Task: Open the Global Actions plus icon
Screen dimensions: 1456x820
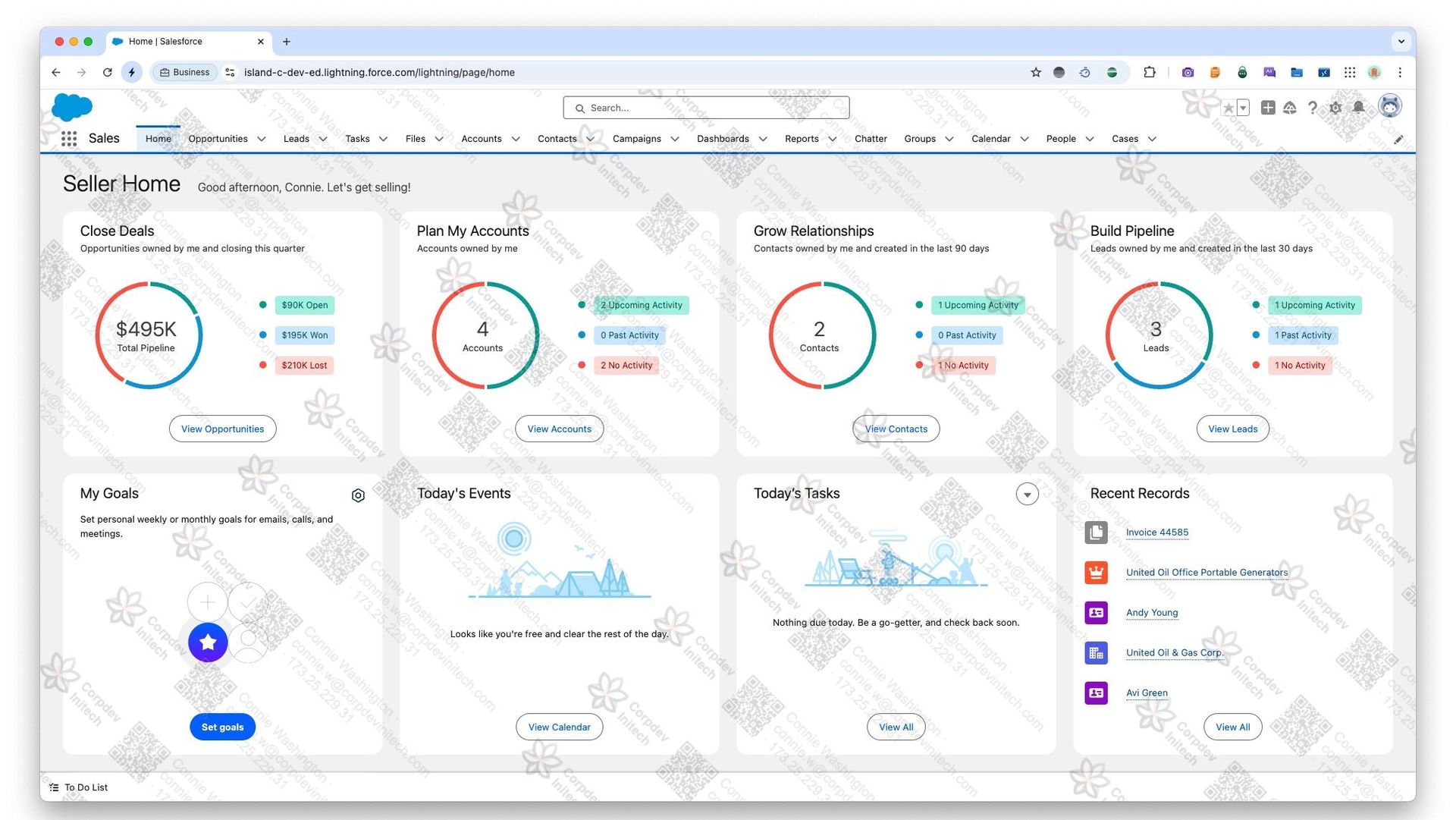Action: click(x=1268, y=108)
